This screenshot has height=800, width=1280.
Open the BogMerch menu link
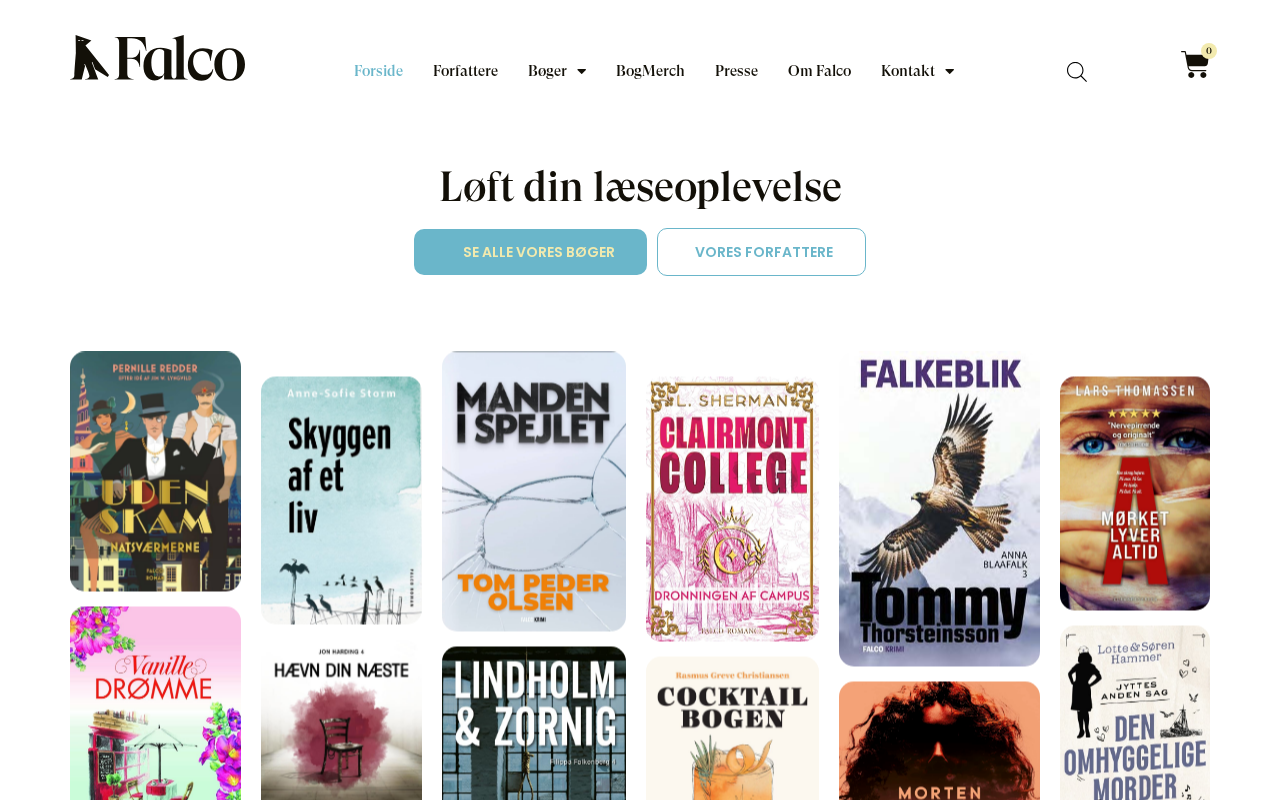[x=650, y=71]
